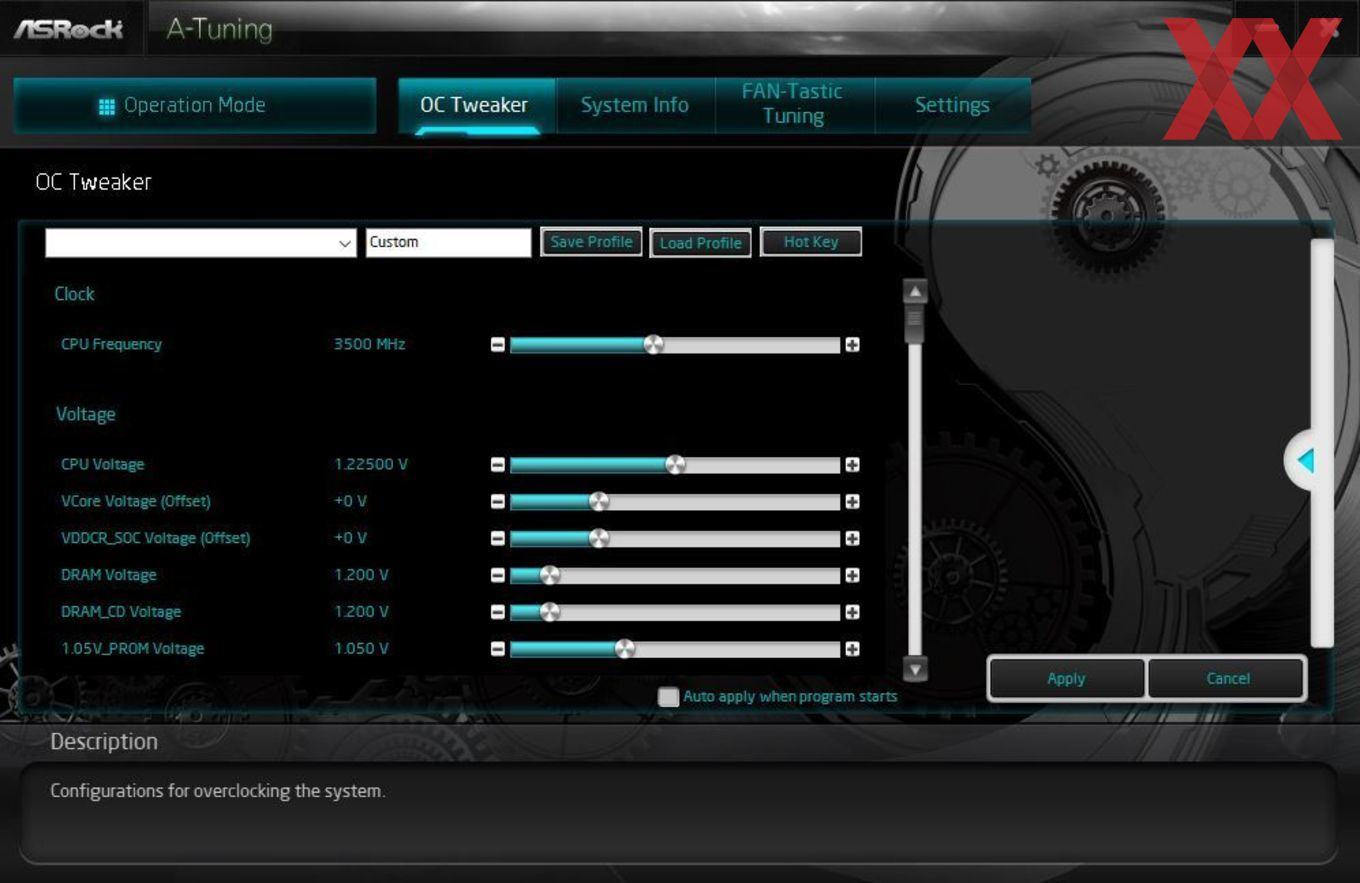Click the CPU Frequency label
The image size is (1360, 883).
(x=111, y=344)
